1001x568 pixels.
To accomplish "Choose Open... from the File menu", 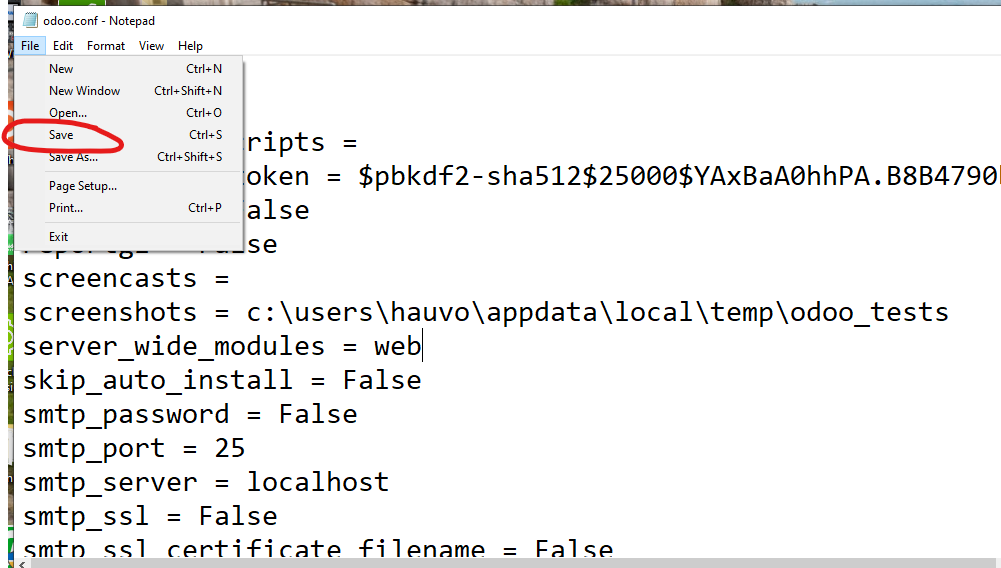I will 68,113.
